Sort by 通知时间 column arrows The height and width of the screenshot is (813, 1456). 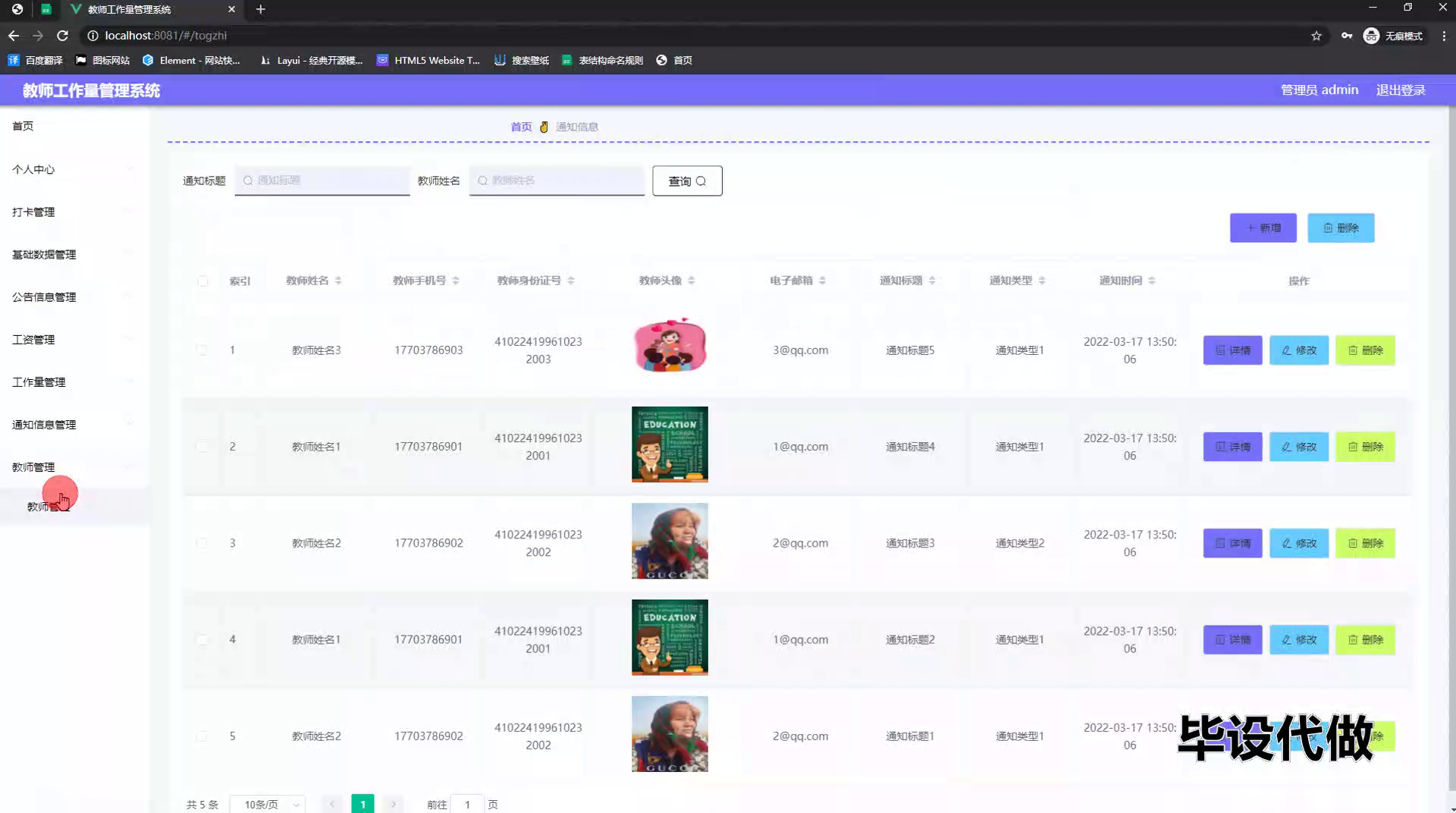pyautogui.click(x=1152, y=281)
